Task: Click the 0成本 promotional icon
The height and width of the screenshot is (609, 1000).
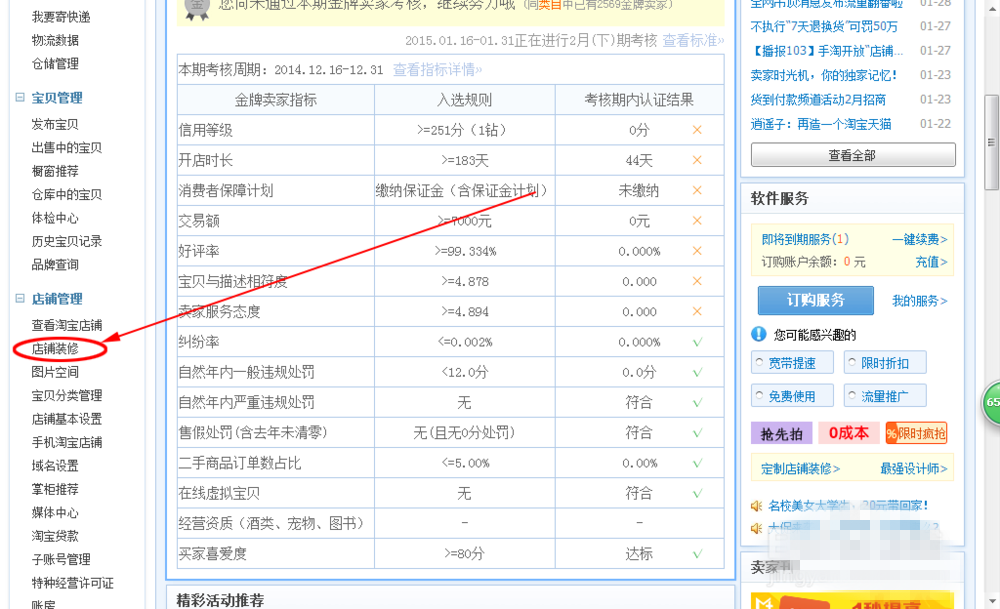Action: click(x=848, y=434)
